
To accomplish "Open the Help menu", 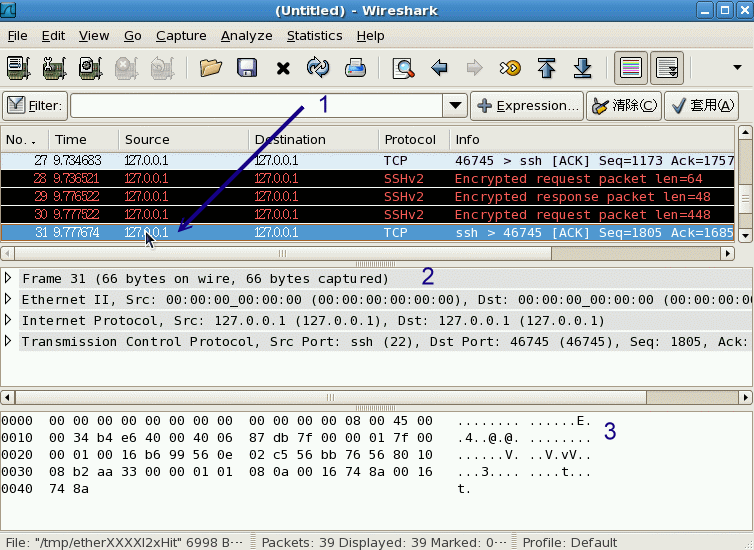I will [370, 36].
